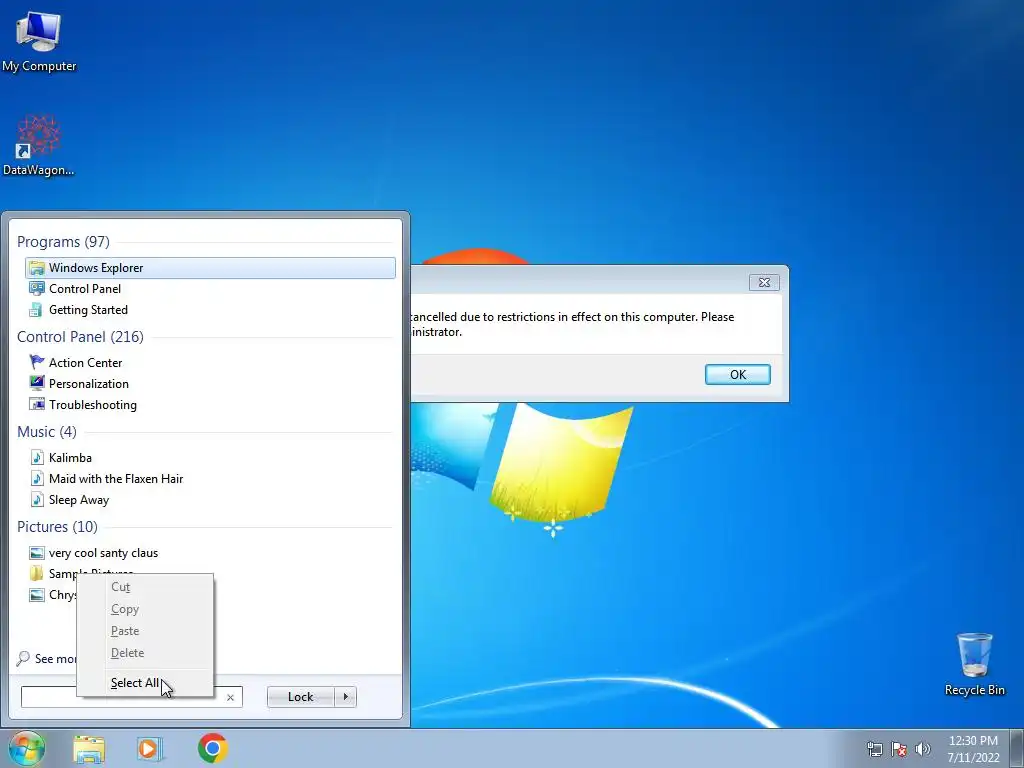Clear the search box with the X
Screen dimensions: 1024x768
[231, 697]
